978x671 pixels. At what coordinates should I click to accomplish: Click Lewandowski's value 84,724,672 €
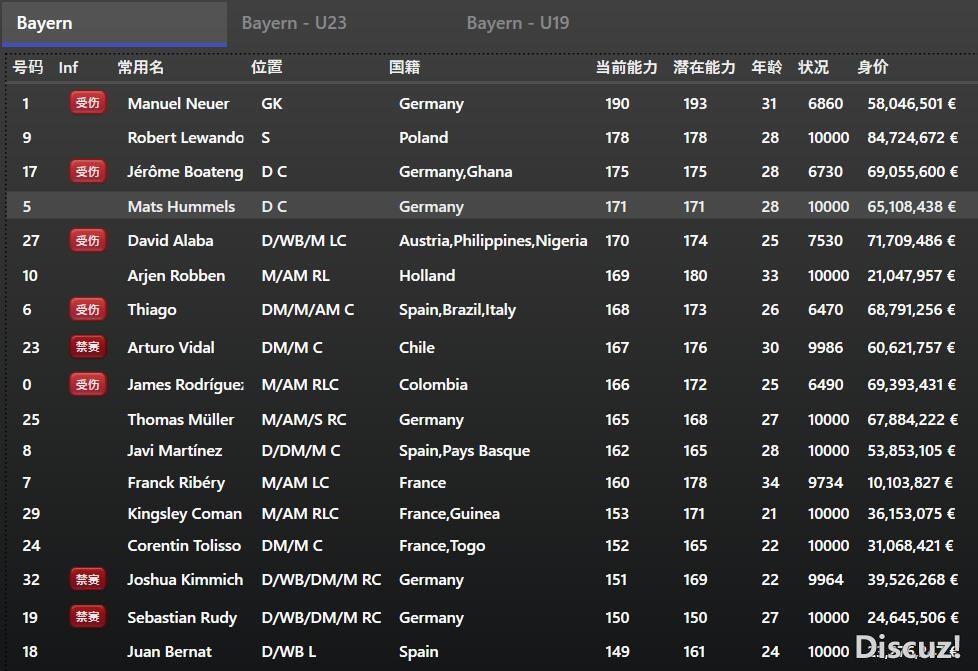(x=912, y=137)
